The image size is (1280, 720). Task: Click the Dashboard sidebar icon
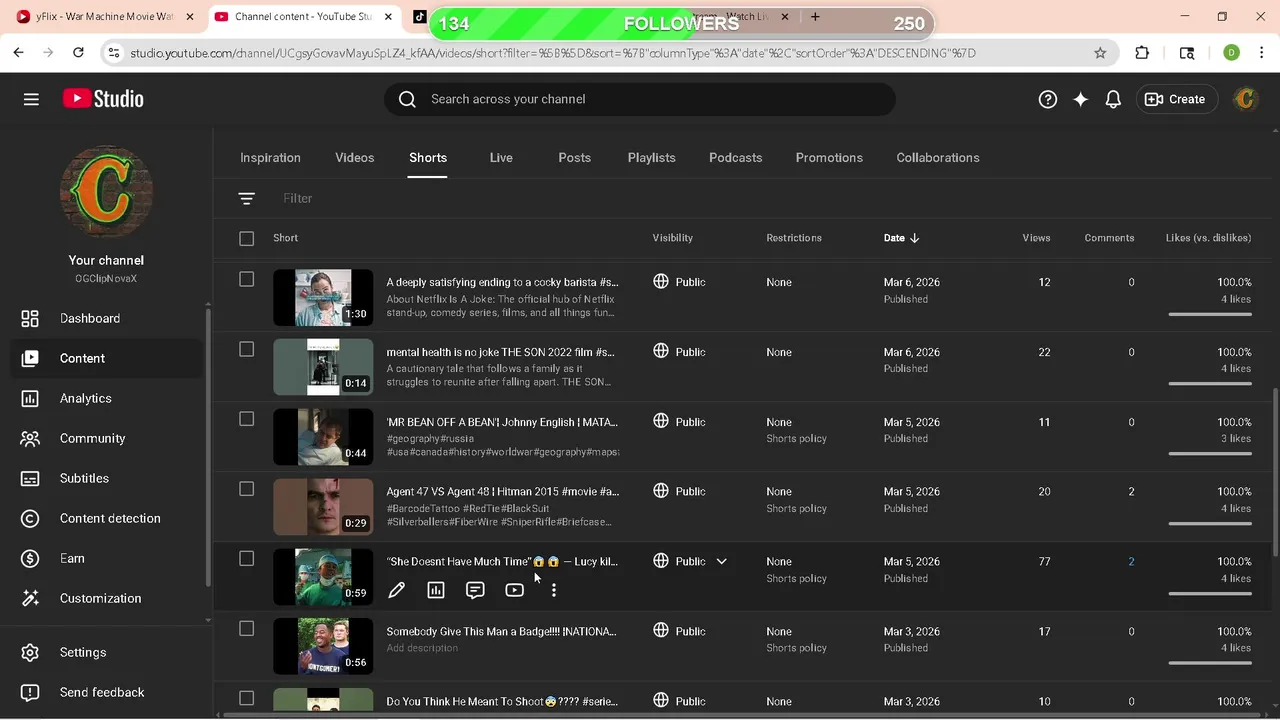click(30, 318)
